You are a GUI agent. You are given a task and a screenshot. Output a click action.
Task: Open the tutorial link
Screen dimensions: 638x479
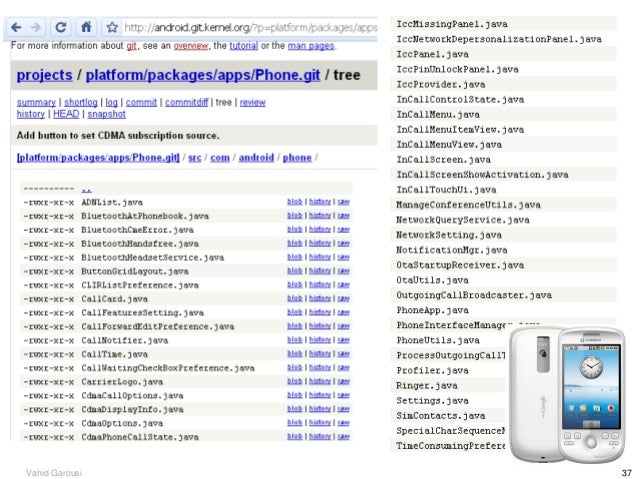[x=244, y=46]
